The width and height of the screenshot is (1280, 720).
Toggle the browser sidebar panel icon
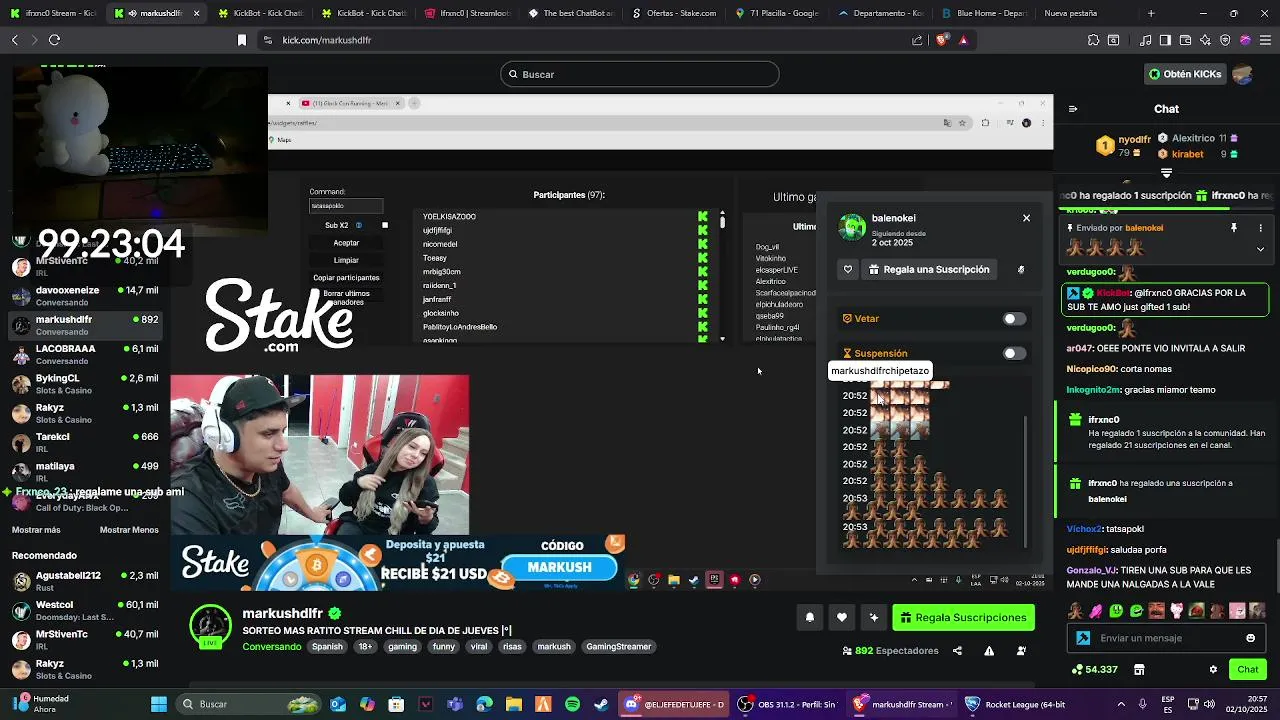[x=1165, y=40]
